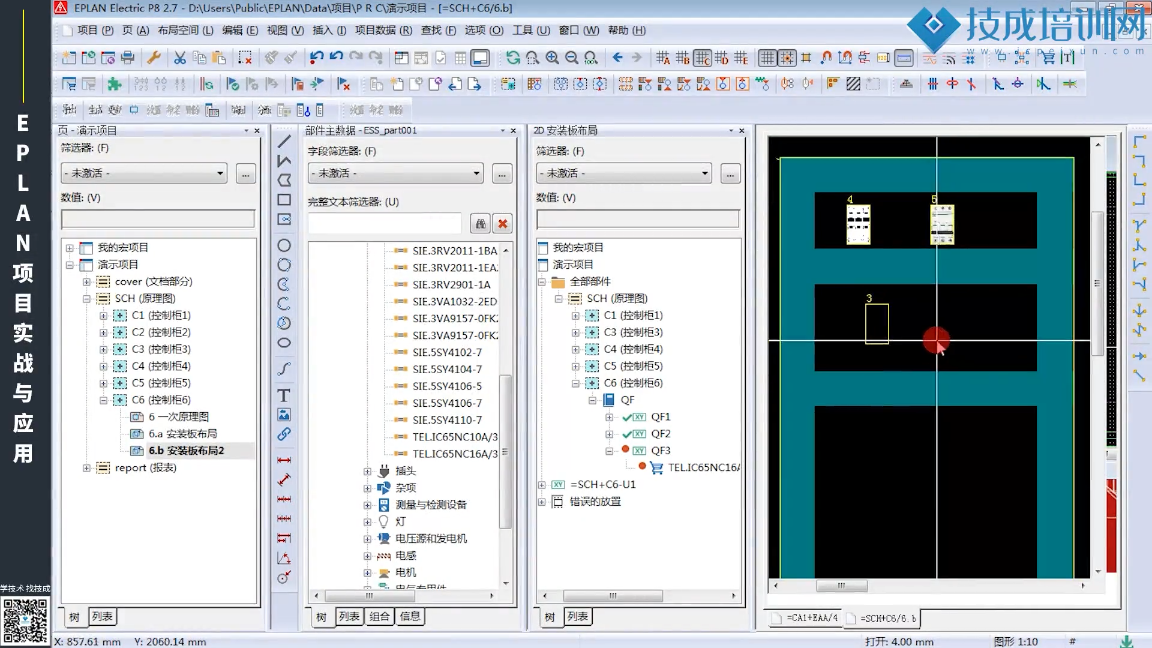Click the full-text filter input field
Image resolution: width=1152 pixels, height=648 pixels.
[x=384, y=223]
